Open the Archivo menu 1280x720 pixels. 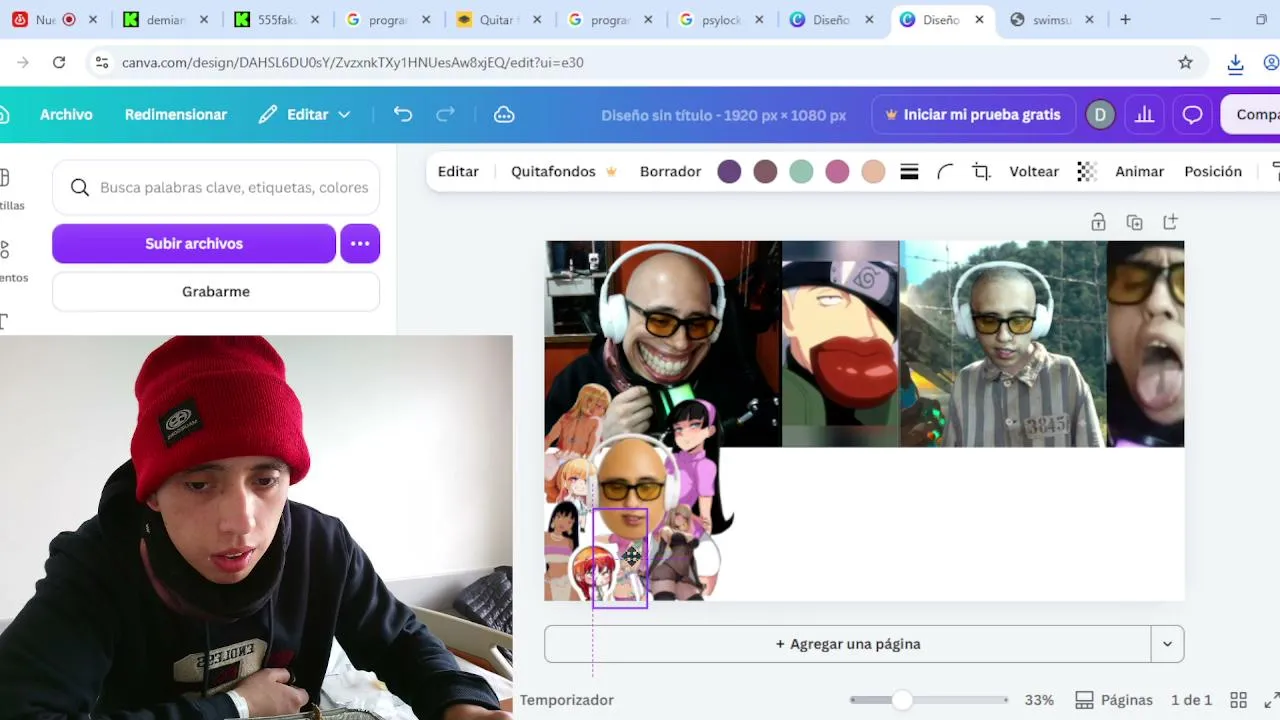66,115
